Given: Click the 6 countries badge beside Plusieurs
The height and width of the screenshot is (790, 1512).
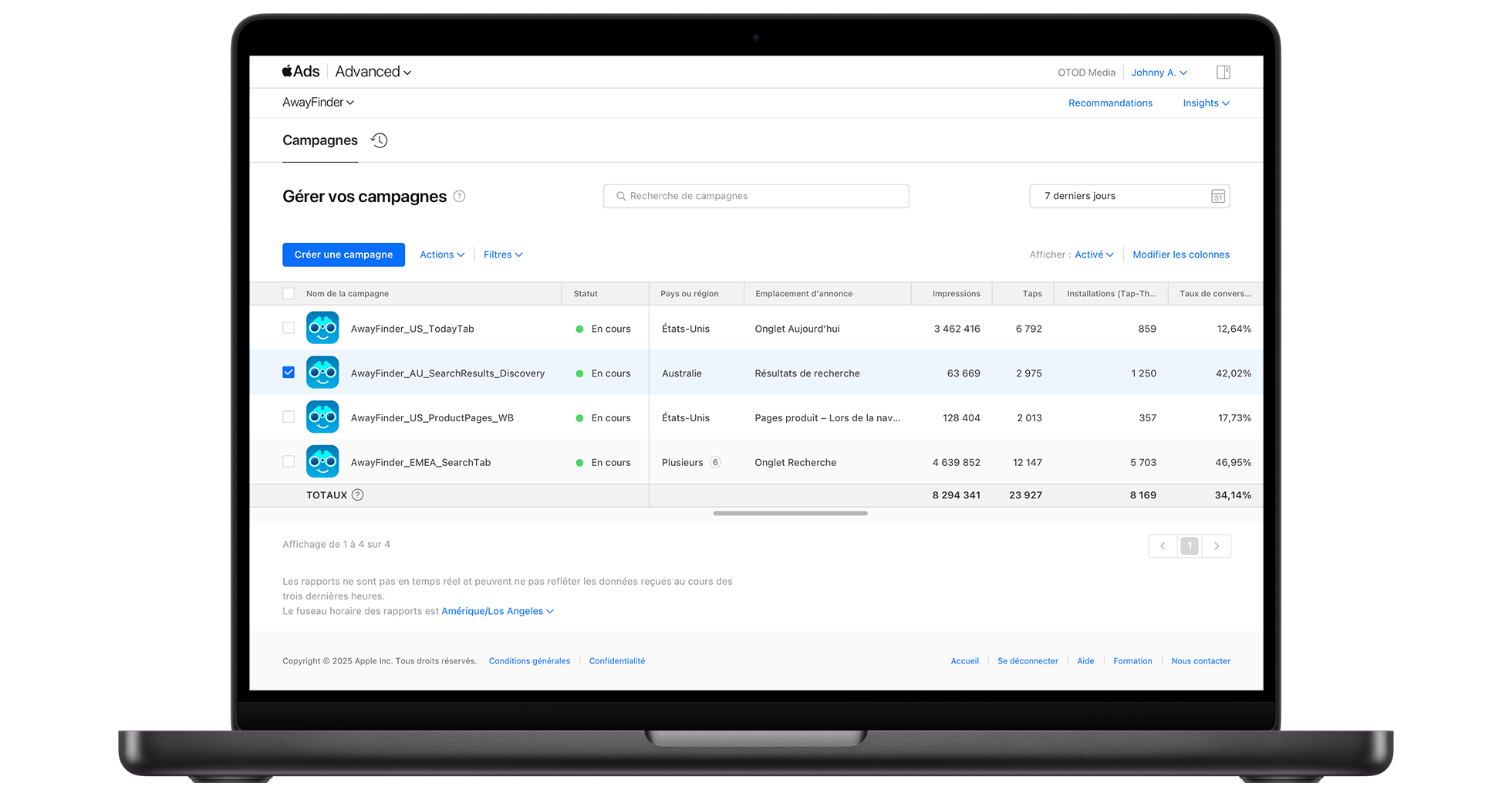Looking at the screenshot, I should pyautogui.click(x=715, y=462).
